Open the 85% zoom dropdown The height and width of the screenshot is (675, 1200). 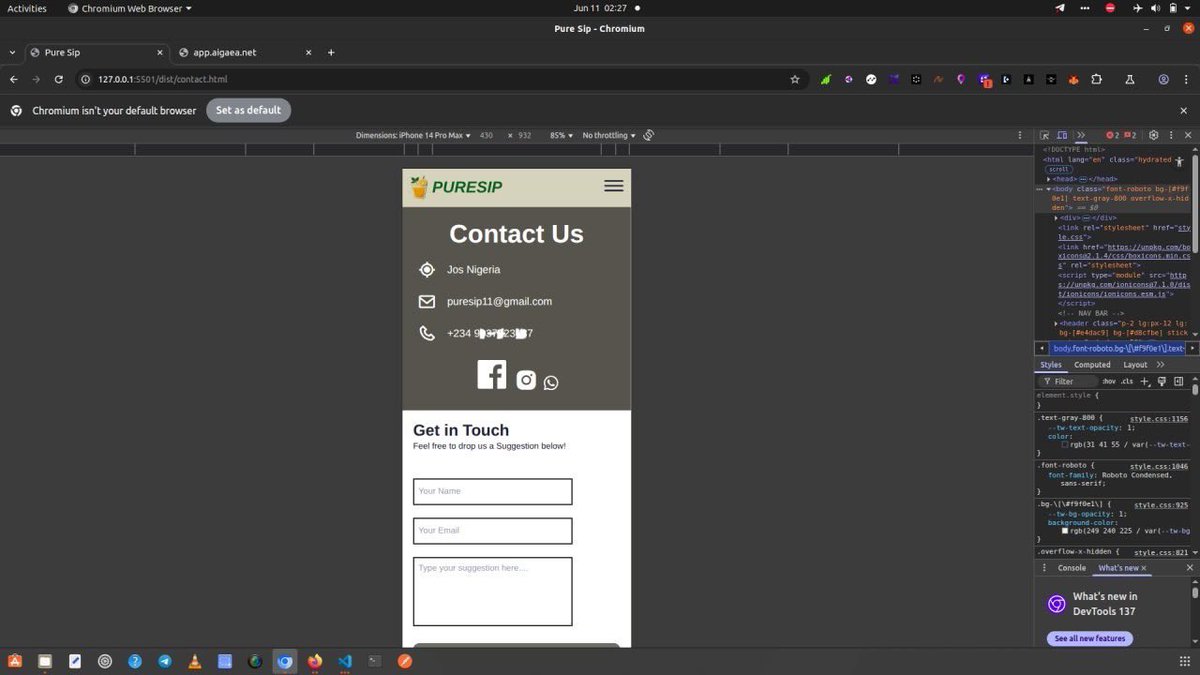tap(563, 135)
